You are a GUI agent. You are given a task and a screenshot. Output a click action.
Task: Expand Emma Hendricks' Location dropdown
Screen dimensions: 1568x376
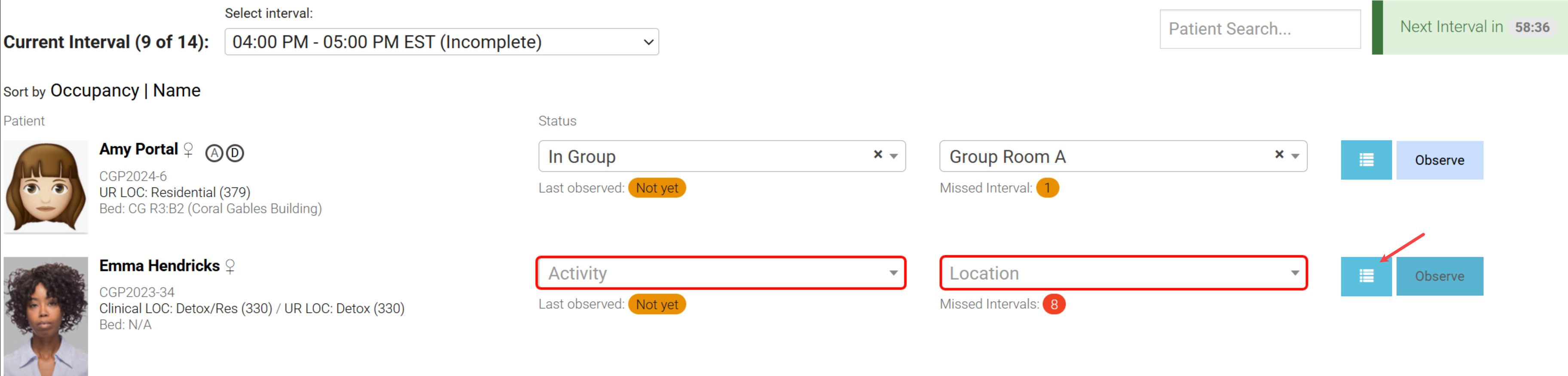(1123, 273)
